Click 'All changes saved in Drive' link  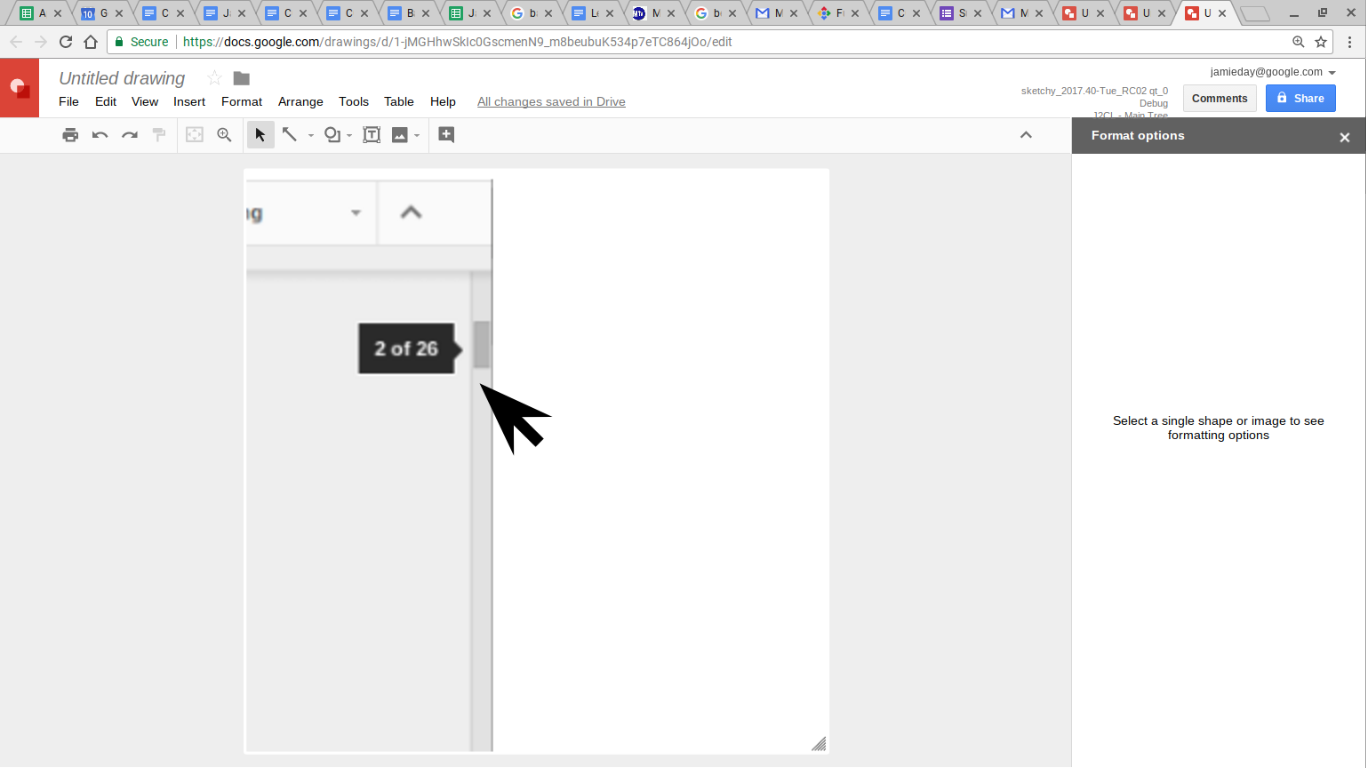(x=551, y=102)
